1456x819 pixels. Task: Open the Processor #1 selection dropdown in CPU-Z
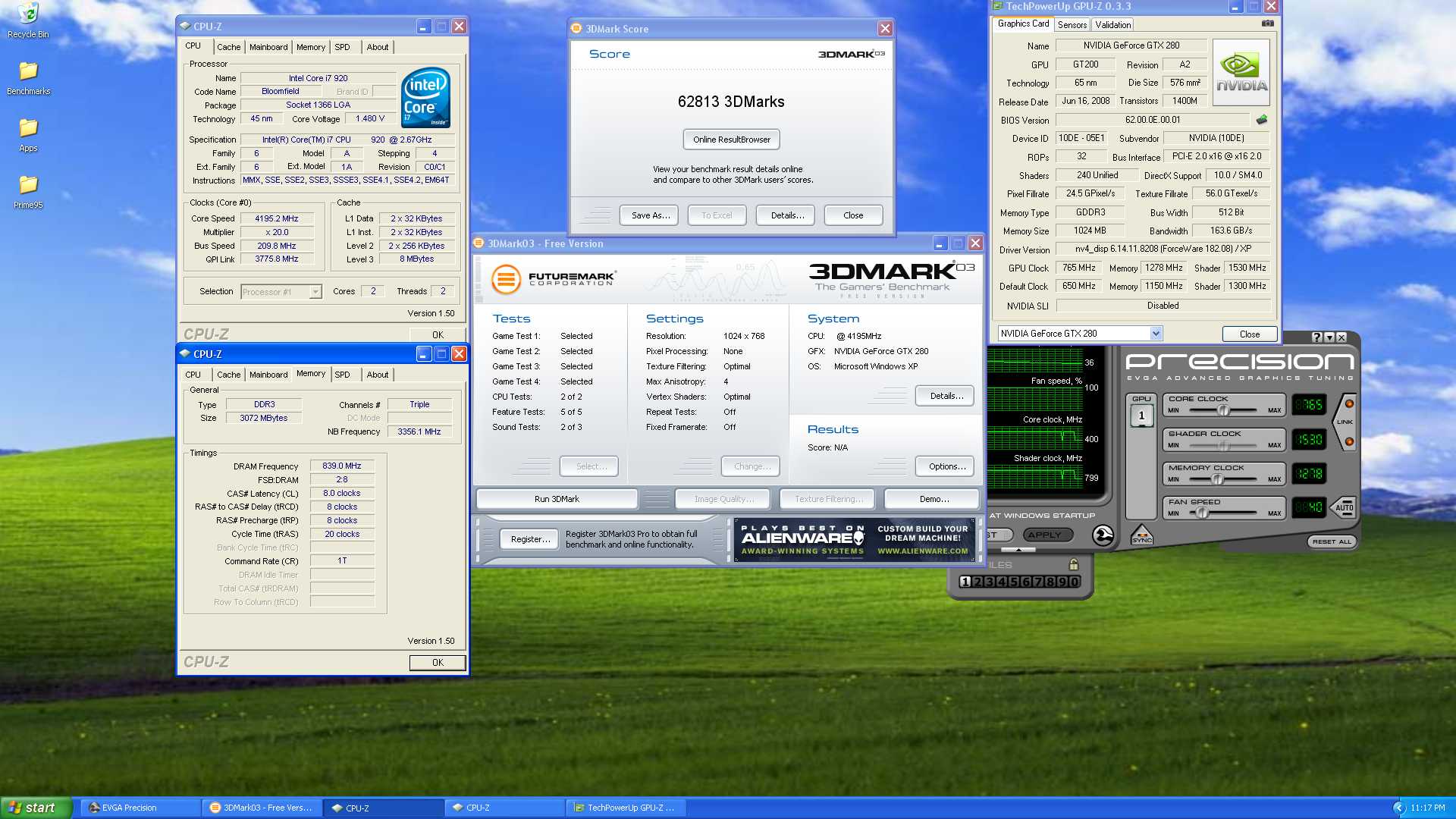click(x=315, y=292)
